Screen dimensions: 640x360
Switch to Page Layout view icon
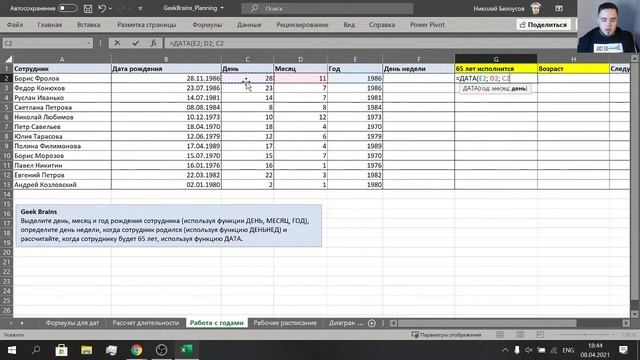[x=520, y=335]
